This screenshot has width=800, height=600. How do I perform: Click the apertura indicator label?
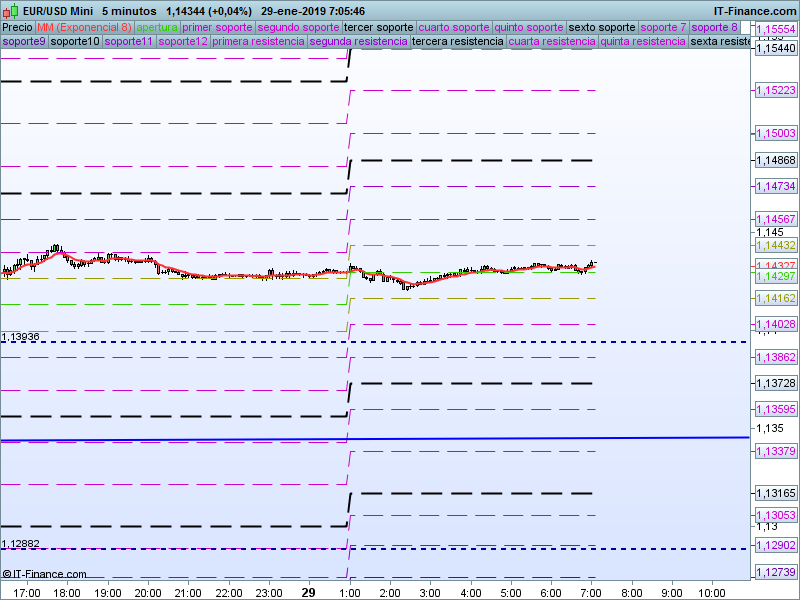[x=157, y=27]
